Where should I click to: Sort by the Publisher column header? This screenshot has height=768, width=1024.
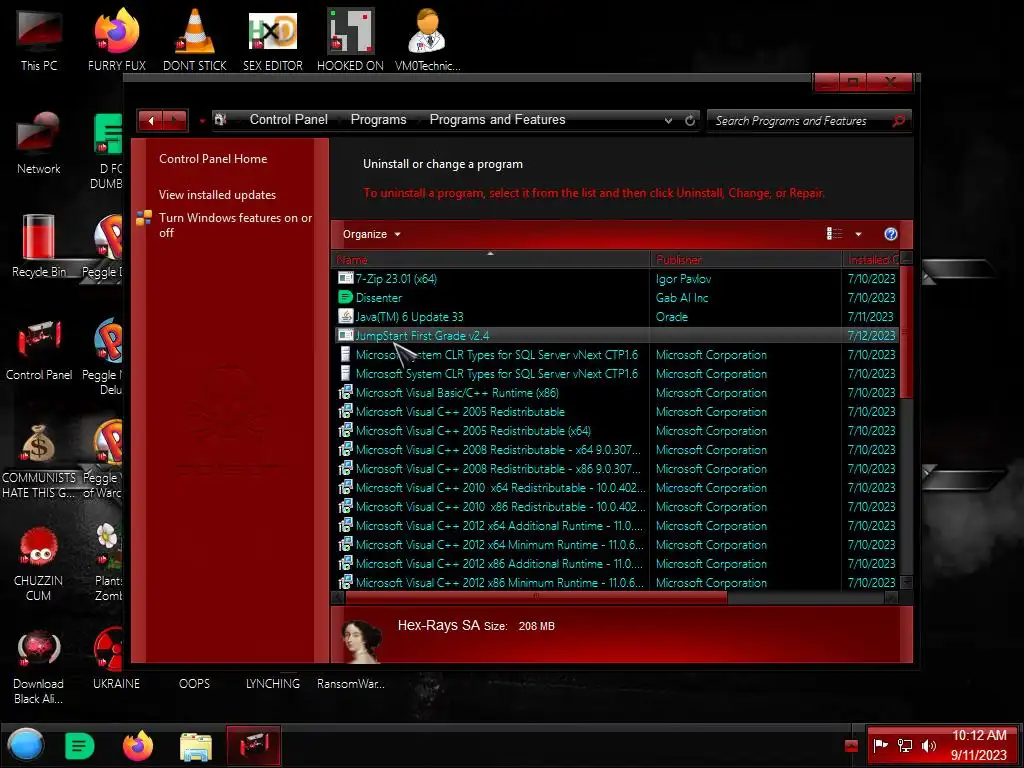(746, 259)
